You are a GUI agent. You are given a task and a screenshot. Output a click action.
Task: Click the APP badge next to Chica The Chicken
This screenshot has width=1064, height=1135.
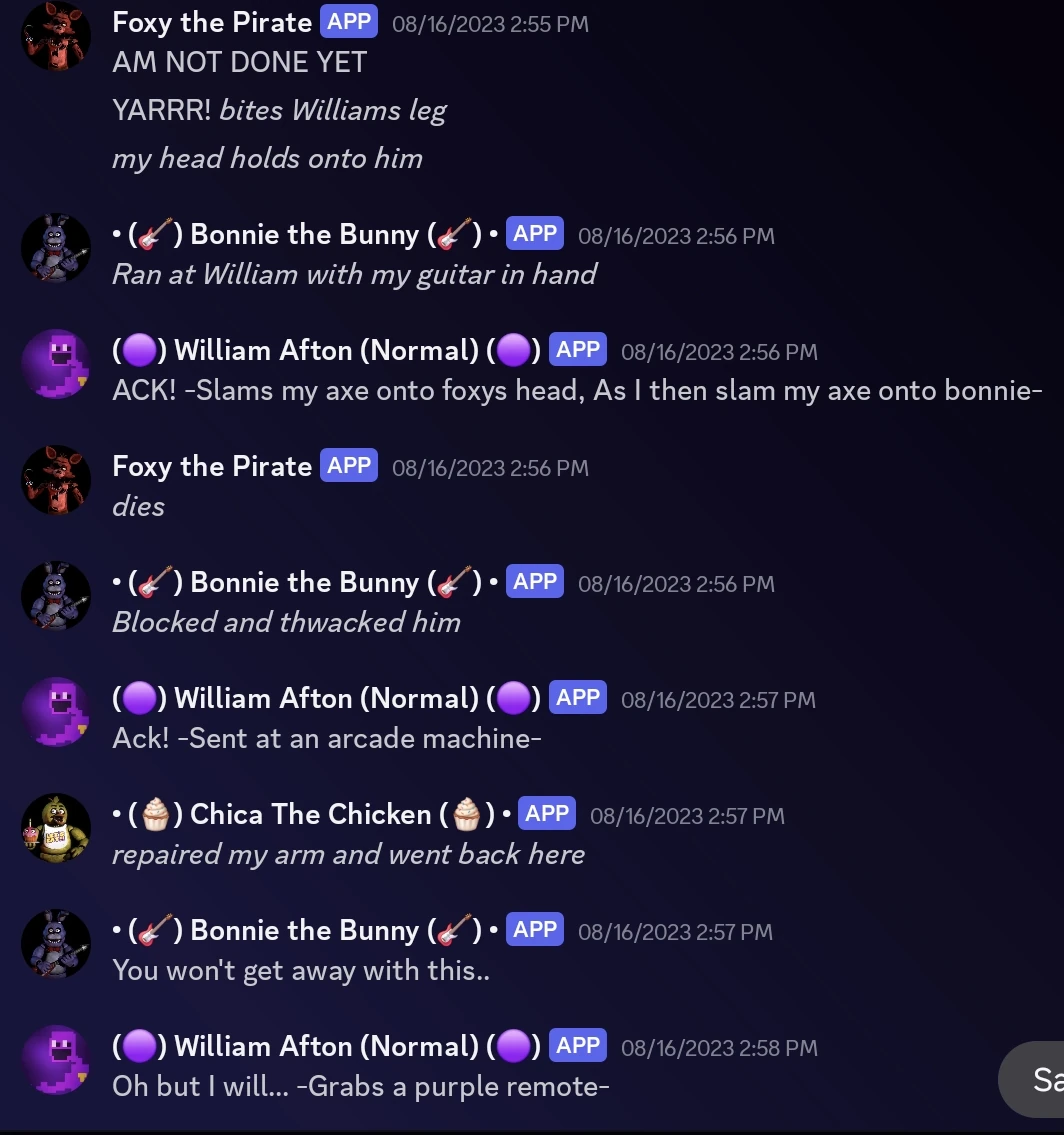click(546, 814)
